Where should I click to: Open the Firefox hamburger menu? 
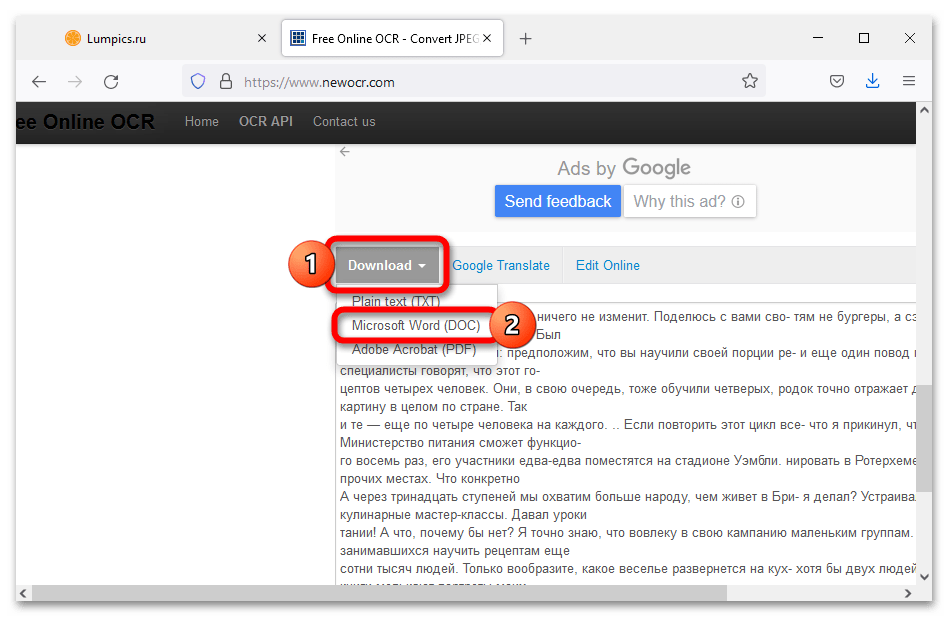909,81
